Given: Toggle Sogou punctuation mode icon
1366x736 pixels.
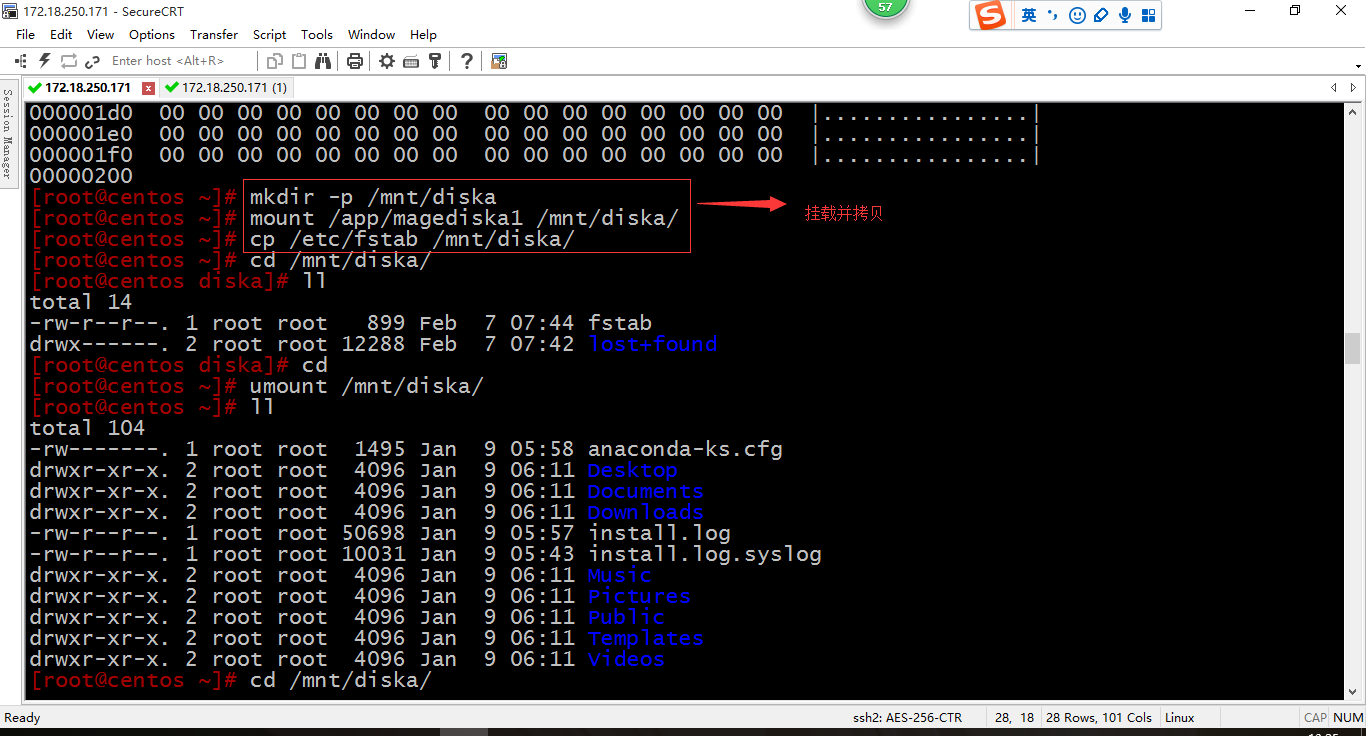Looking at the screenshot, I should [1053, 15].
